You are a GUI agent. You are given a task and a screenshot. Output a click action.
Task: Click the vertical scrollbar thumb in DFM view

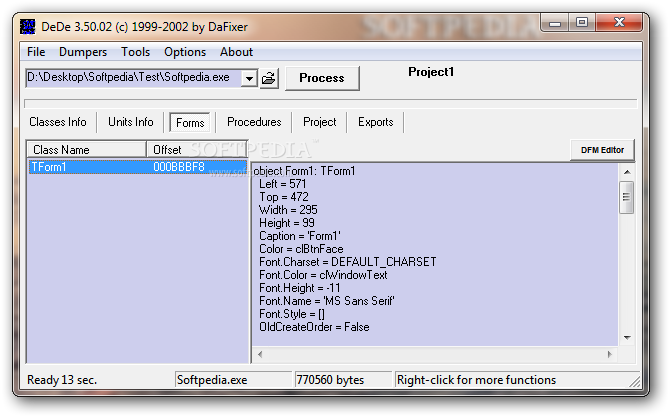[x=627, y=197]
